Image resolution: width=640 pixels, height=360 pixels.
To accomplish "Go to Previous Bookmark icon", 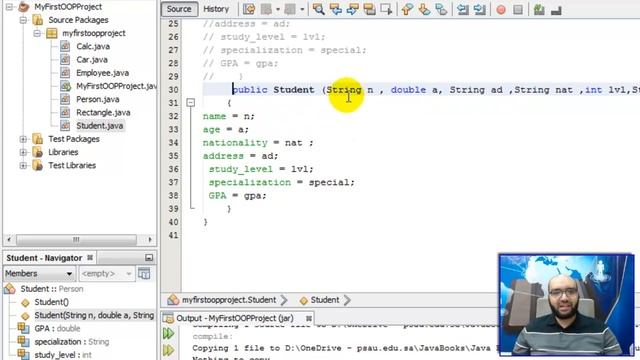I will (407, 9).
